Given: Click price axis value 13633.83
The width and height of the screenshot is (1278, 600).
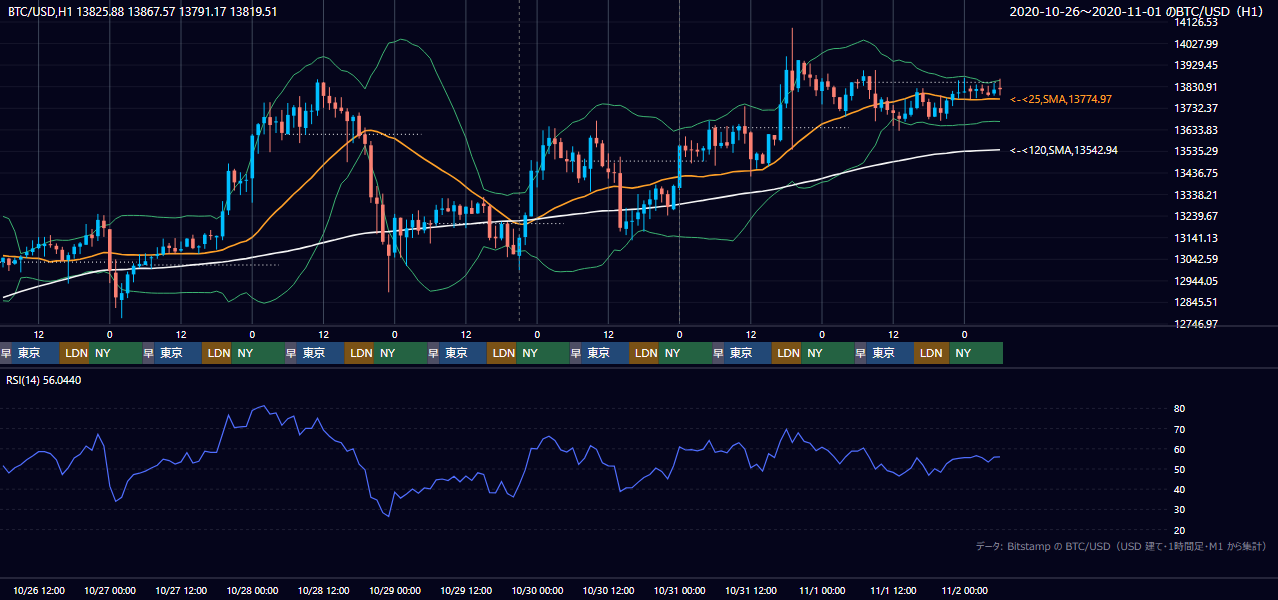Looking at the screenshot, I should coord(1196,130).
